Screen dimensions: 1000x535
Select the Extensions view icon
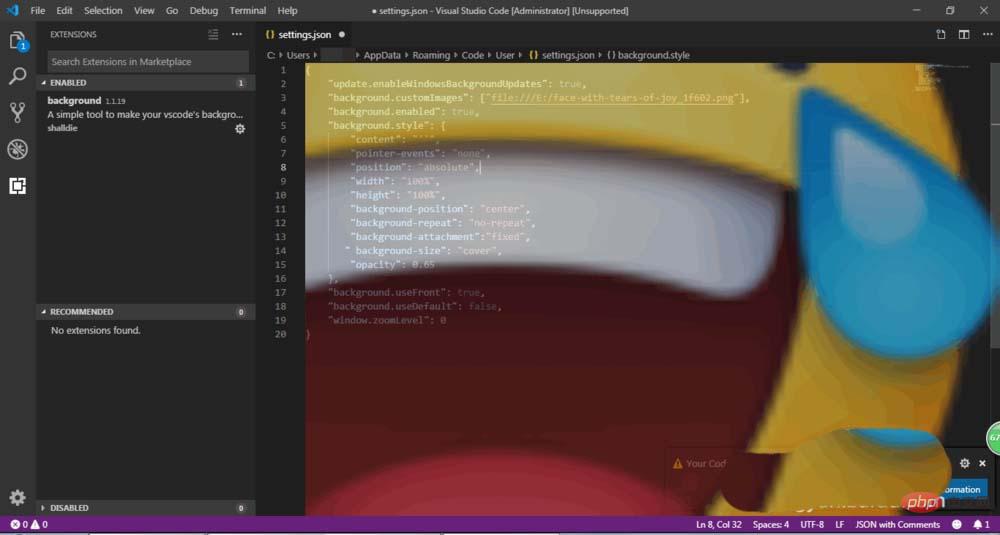point(18,186)
